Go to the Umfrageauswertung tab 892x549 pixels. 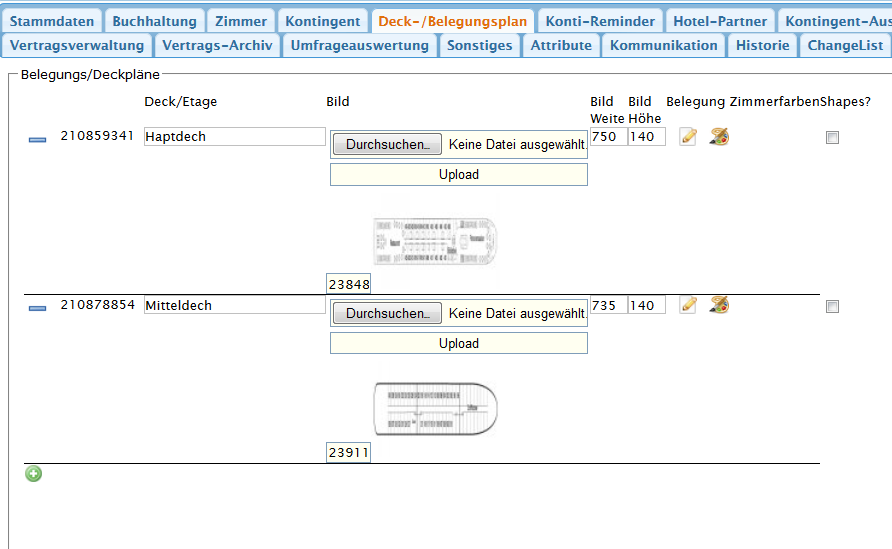point(359,45)
